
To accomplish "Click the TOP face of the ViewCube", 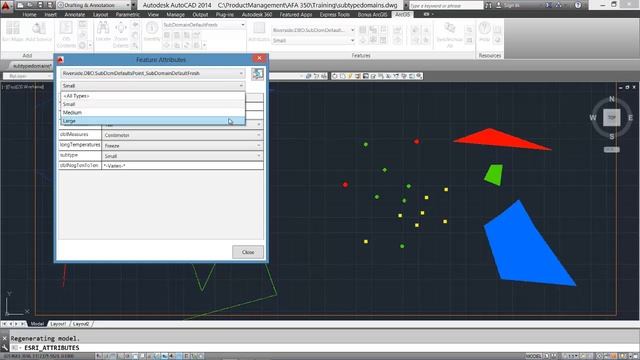I will tap(611, 118).
